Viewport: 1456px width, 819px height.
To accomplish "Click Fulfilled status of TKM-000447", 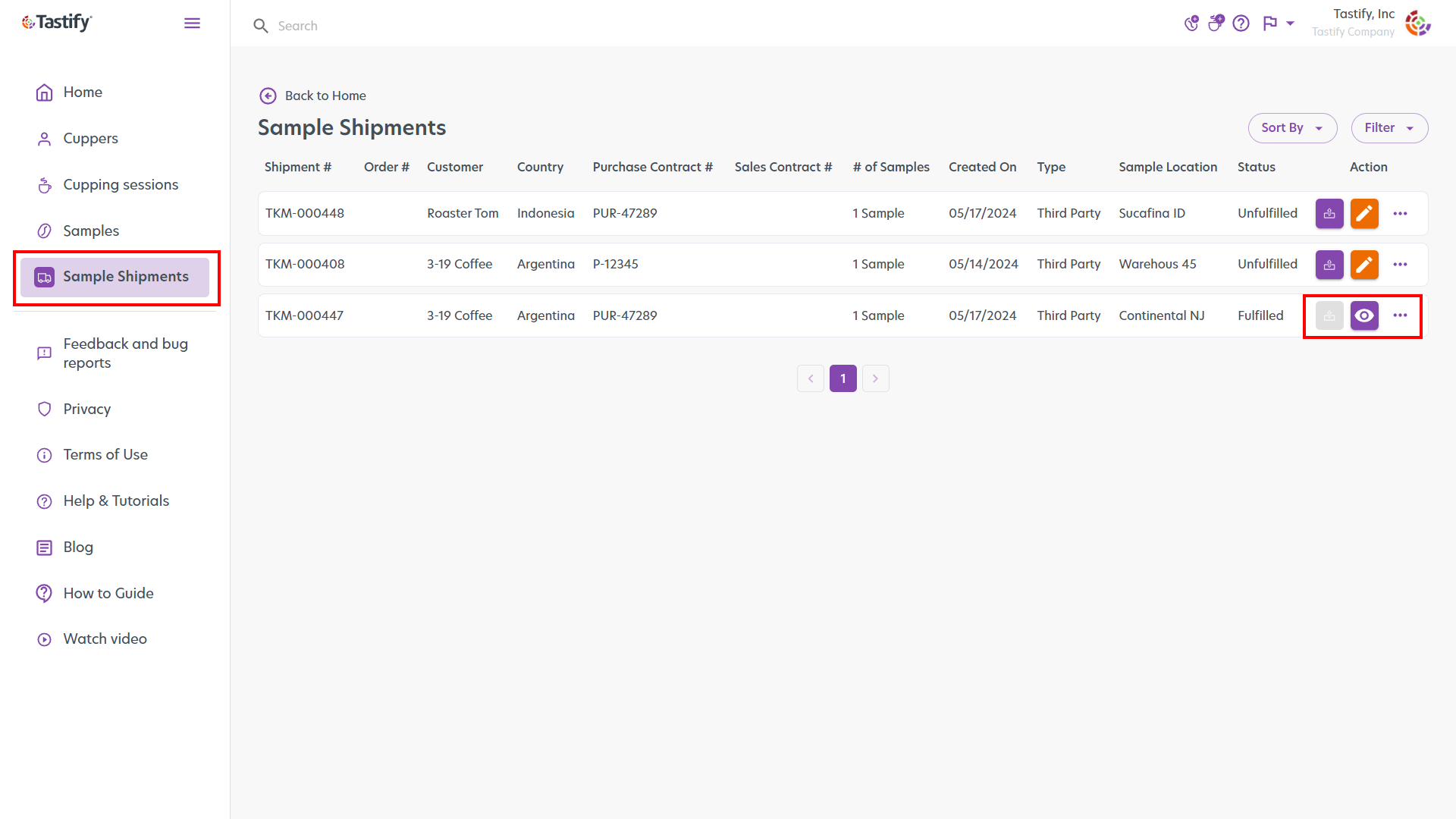I will coord(1260,315).
